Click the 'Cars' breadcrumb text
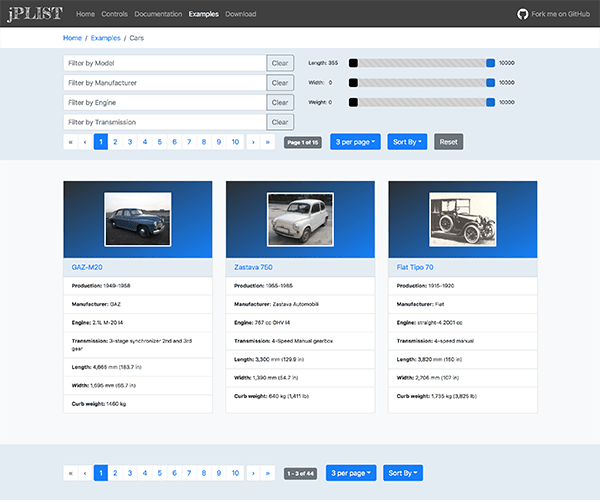The width and height of the screenshot is (600, 500). click(137, 38)
